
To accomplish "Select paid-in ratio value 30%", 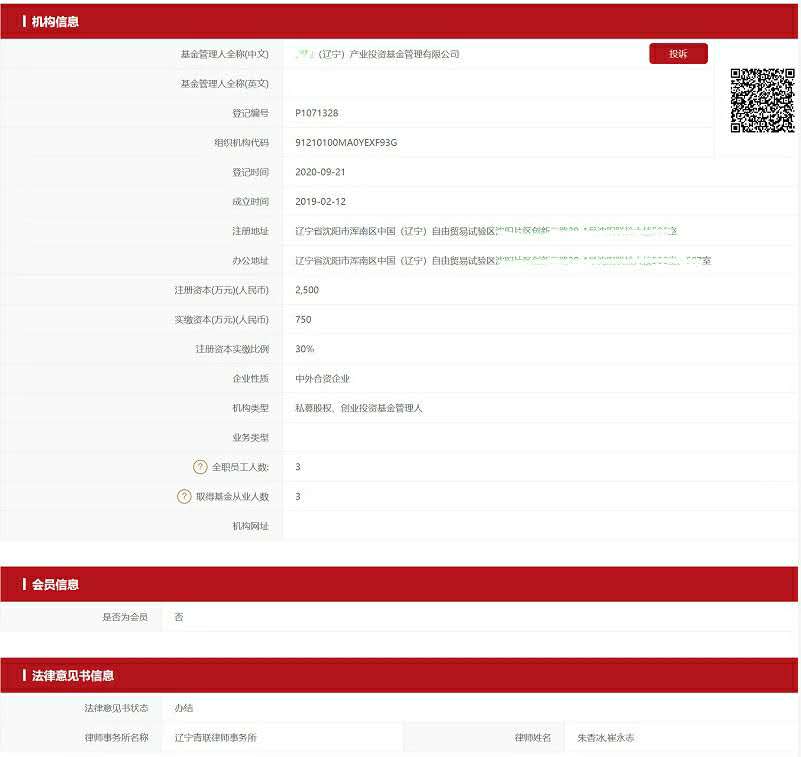I will 304,349.
